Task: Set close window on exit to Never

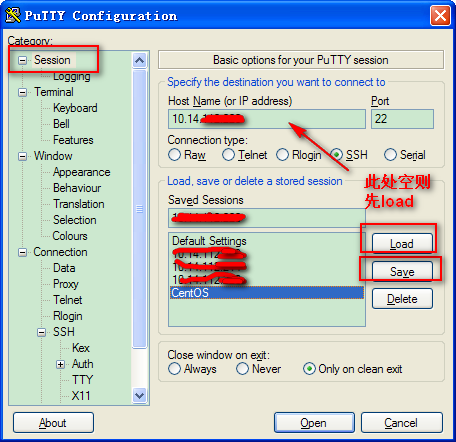Action: pos(258,369)
